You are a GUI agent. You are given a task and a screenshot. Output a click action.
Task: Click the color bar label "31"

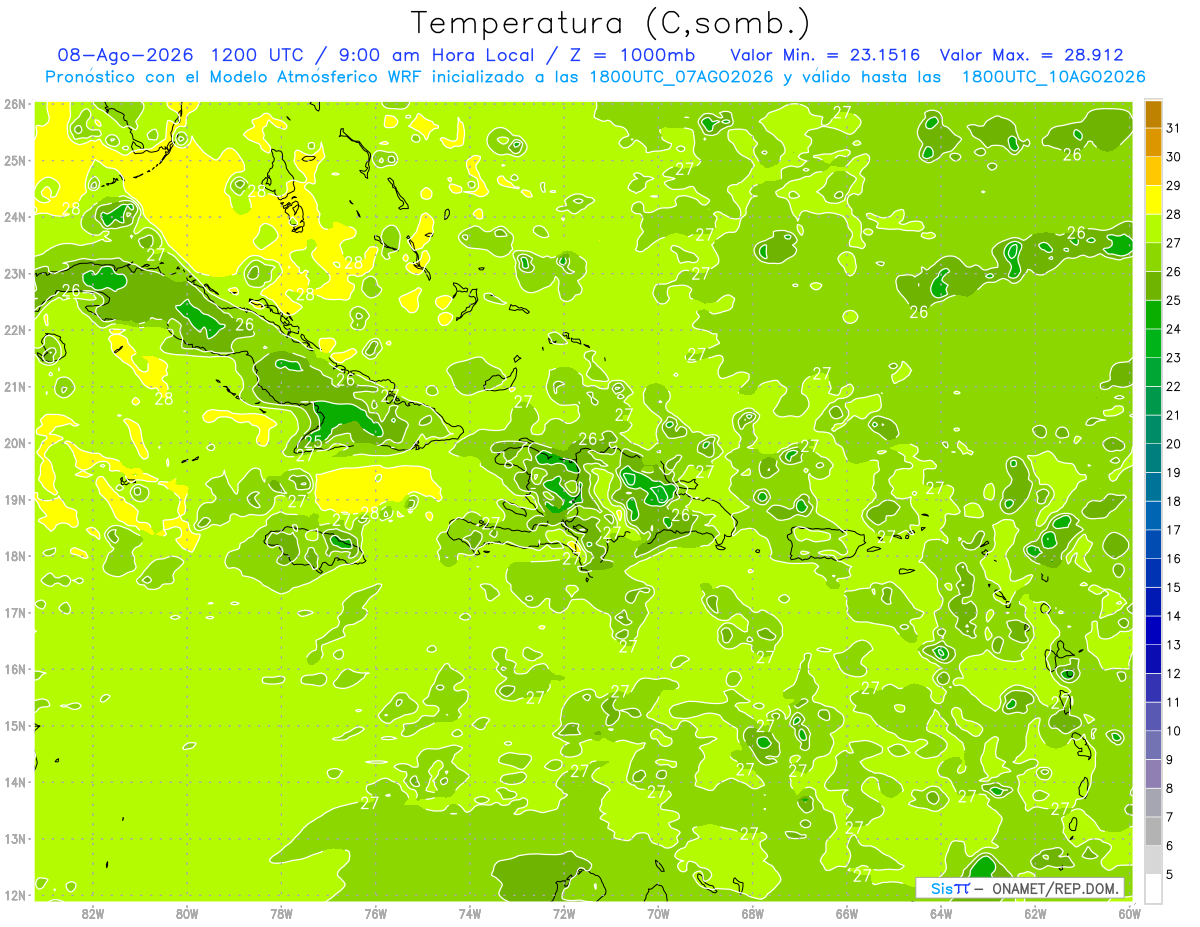(x=1173, y=128)
